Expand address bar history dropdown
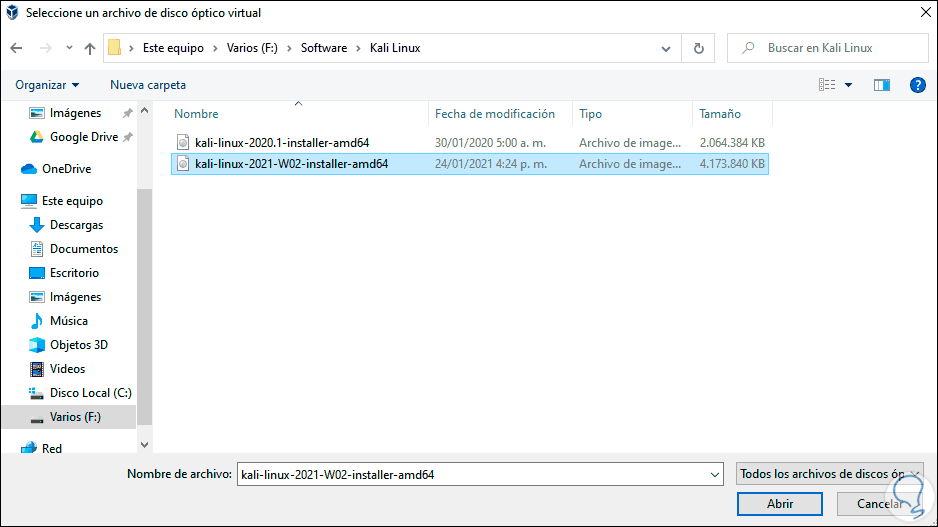The image size is (938, 527). (x=666, y=48)
